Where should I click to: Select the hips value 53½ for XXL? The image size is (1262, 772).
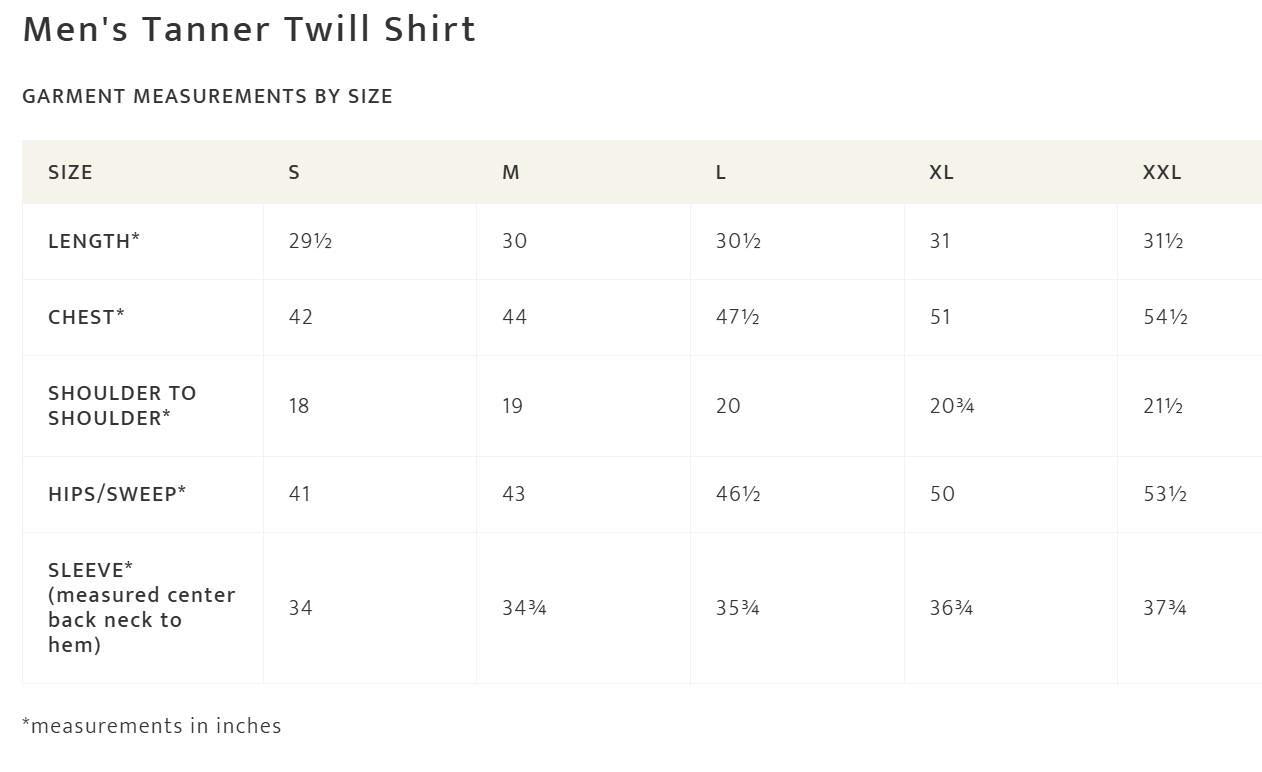pos(1165,494)
